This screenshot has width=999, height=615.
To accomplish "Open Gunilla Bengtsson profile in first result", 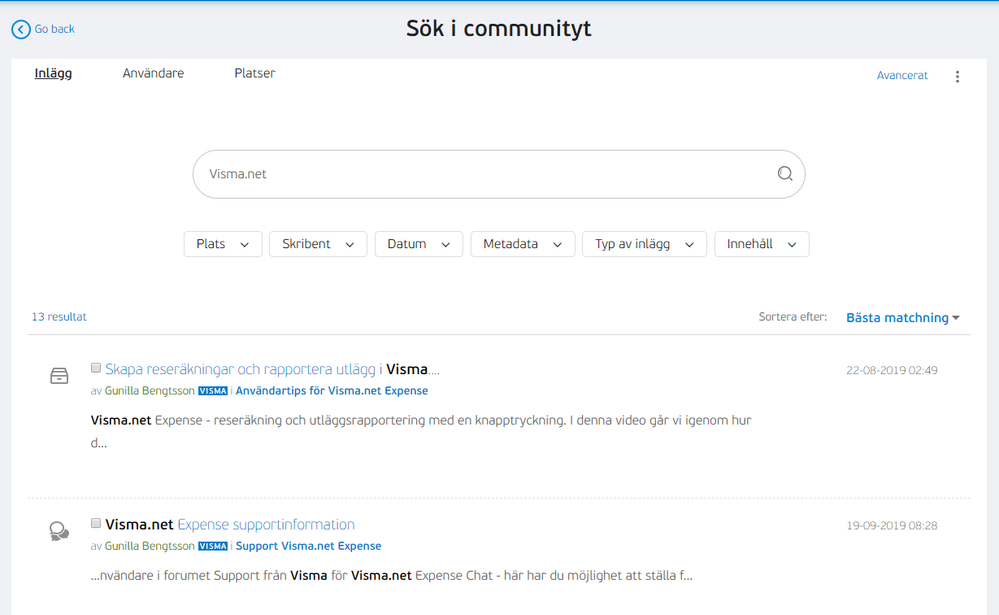I will pos(150,391).
